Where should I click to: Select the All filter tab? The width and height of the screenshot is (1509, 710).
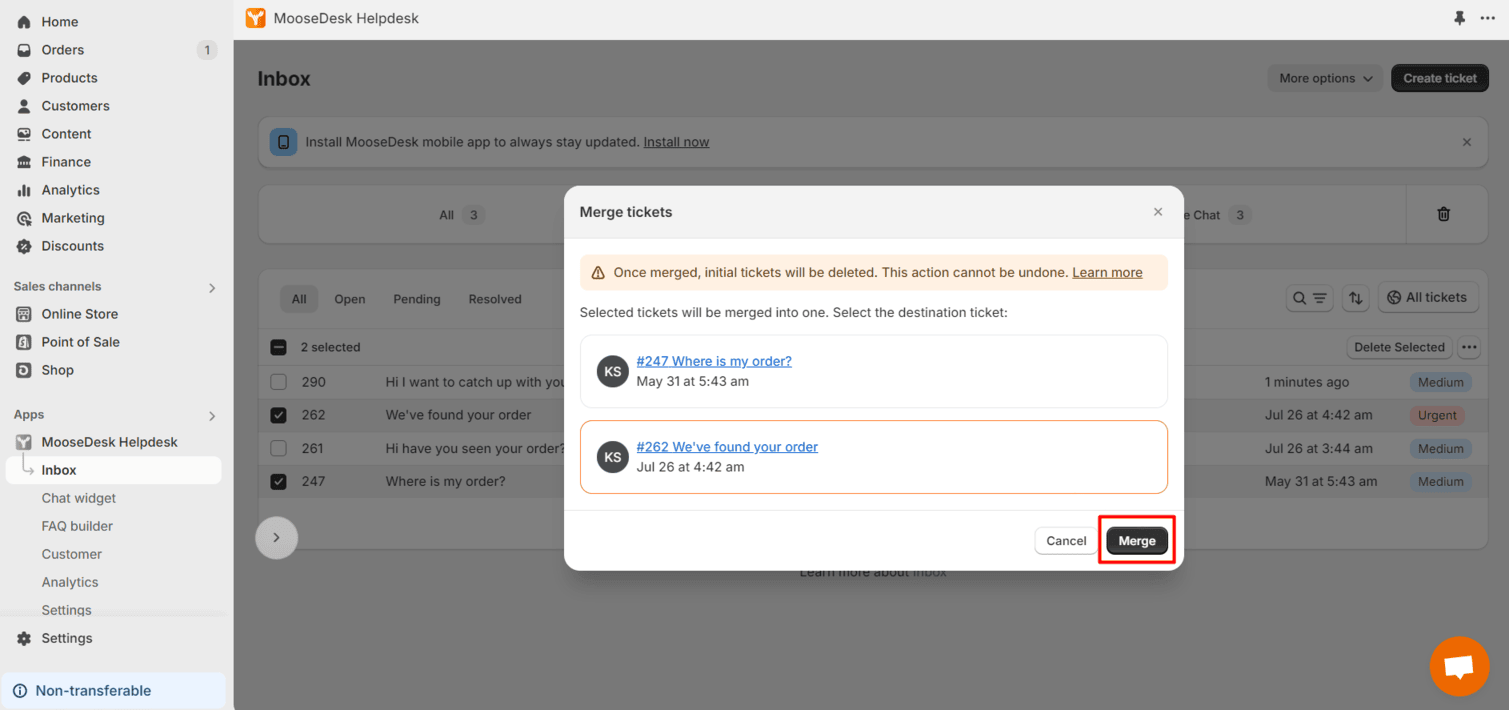[299, 299]
